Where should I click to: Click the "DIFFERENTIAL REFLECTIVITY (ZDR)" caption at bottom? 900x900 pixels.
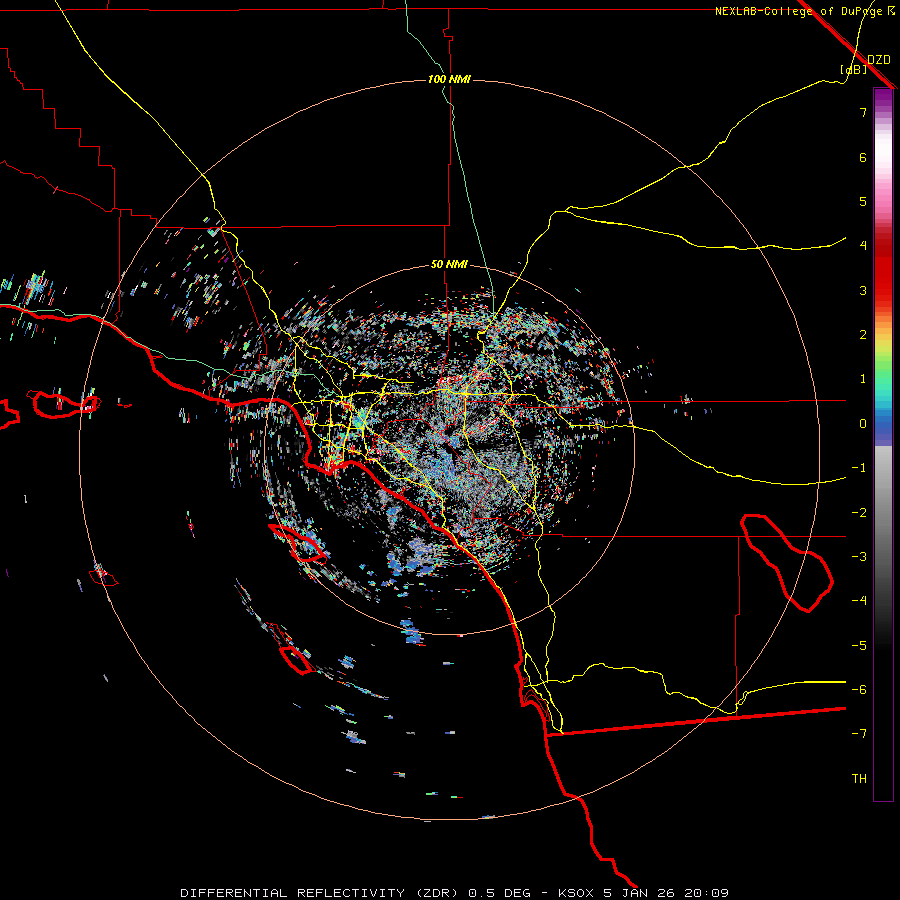(320, 893)
